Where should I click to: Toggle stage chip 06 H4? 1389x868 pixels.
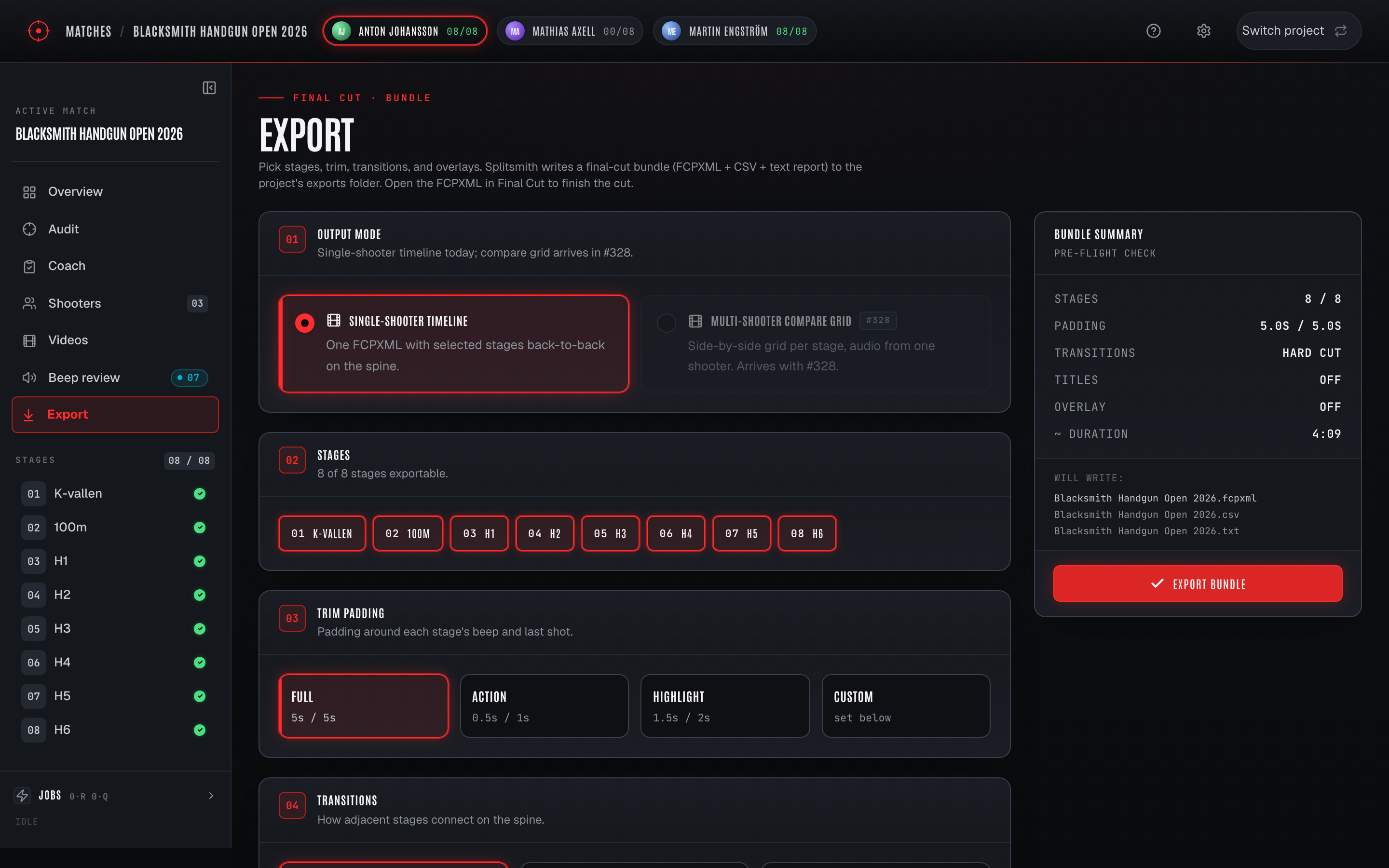676,533
